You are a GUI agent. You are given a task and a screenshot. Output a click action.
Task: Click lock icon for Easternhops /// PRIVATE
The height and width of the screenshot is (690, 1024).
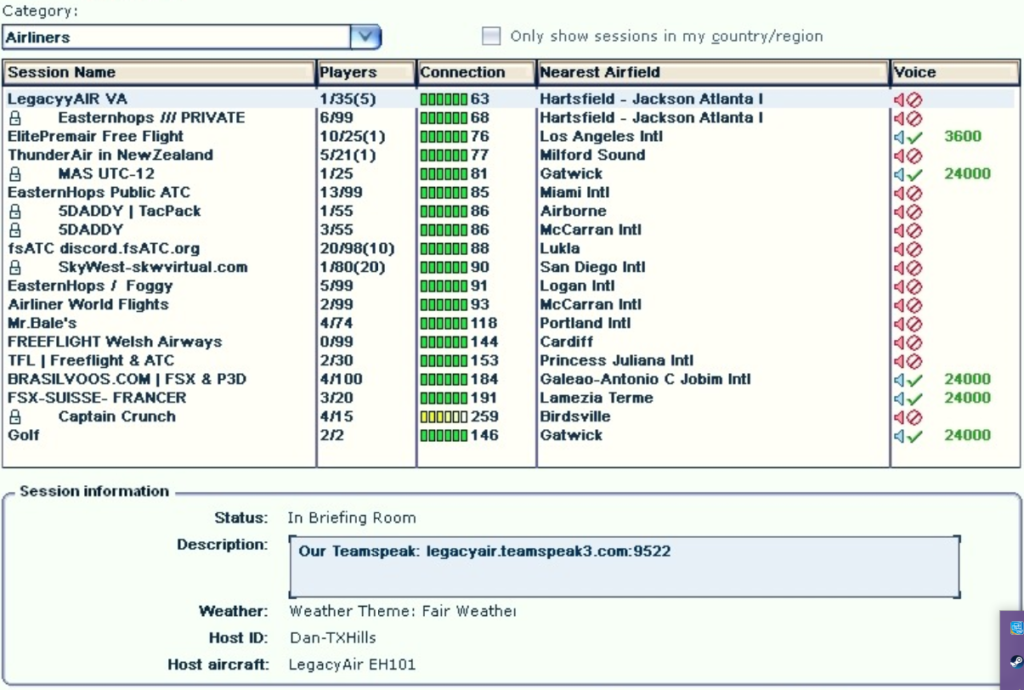point(15,118)
